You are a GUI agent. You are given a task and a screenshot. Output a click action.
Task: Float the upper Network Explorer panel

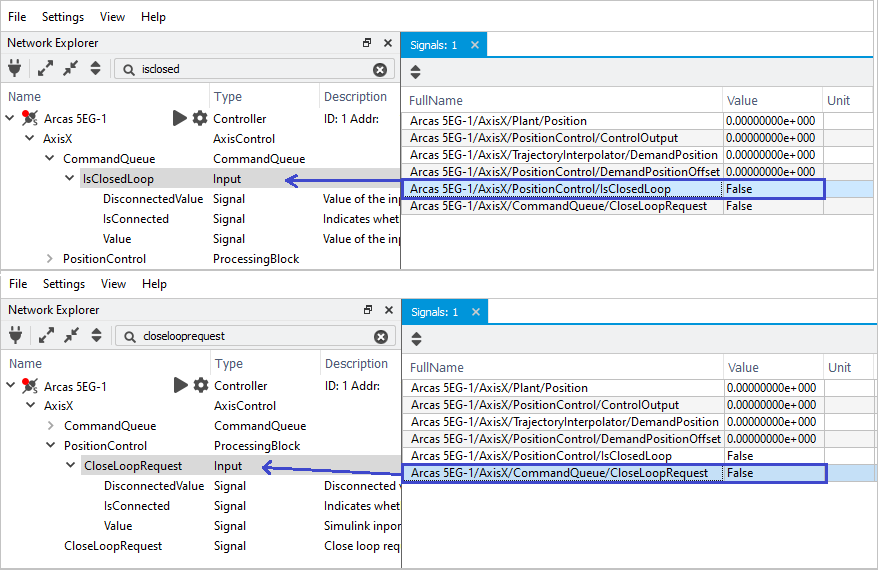point(367,43)
